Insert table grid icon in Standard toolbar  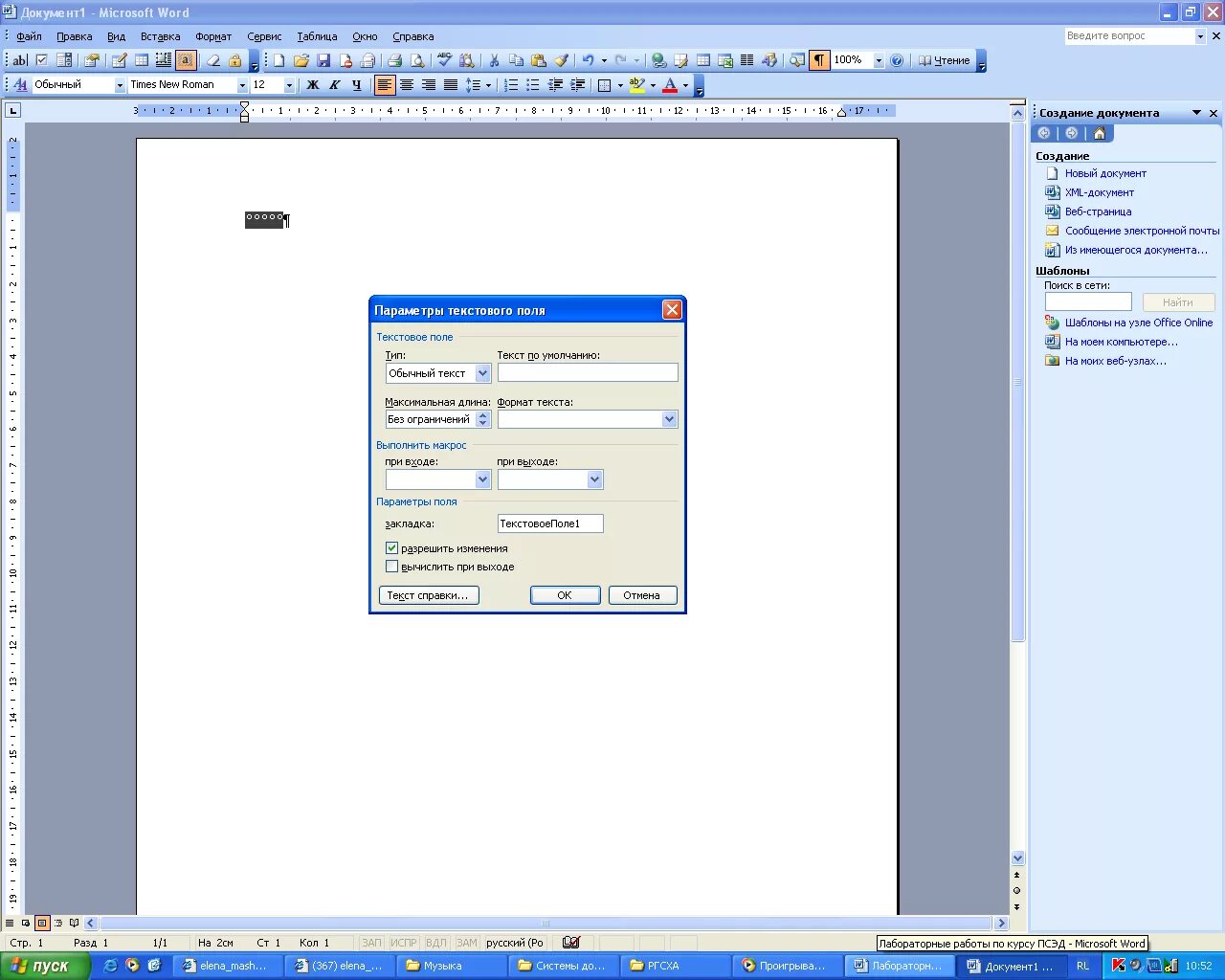703,60
